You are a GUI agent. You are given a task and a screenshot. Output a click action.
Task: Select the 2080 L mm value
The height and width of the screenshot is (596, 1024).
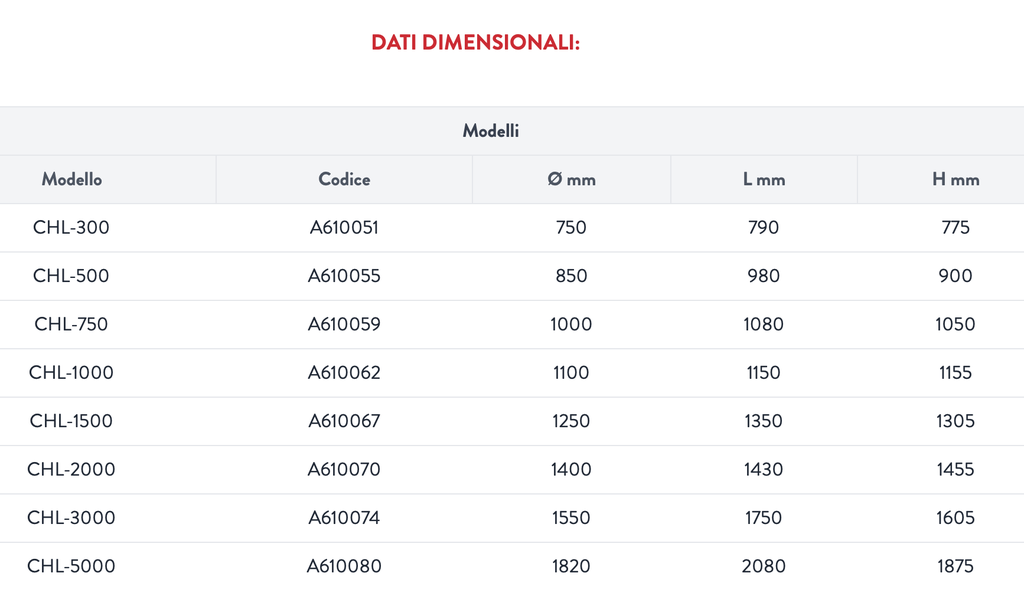tap(763, 565)
